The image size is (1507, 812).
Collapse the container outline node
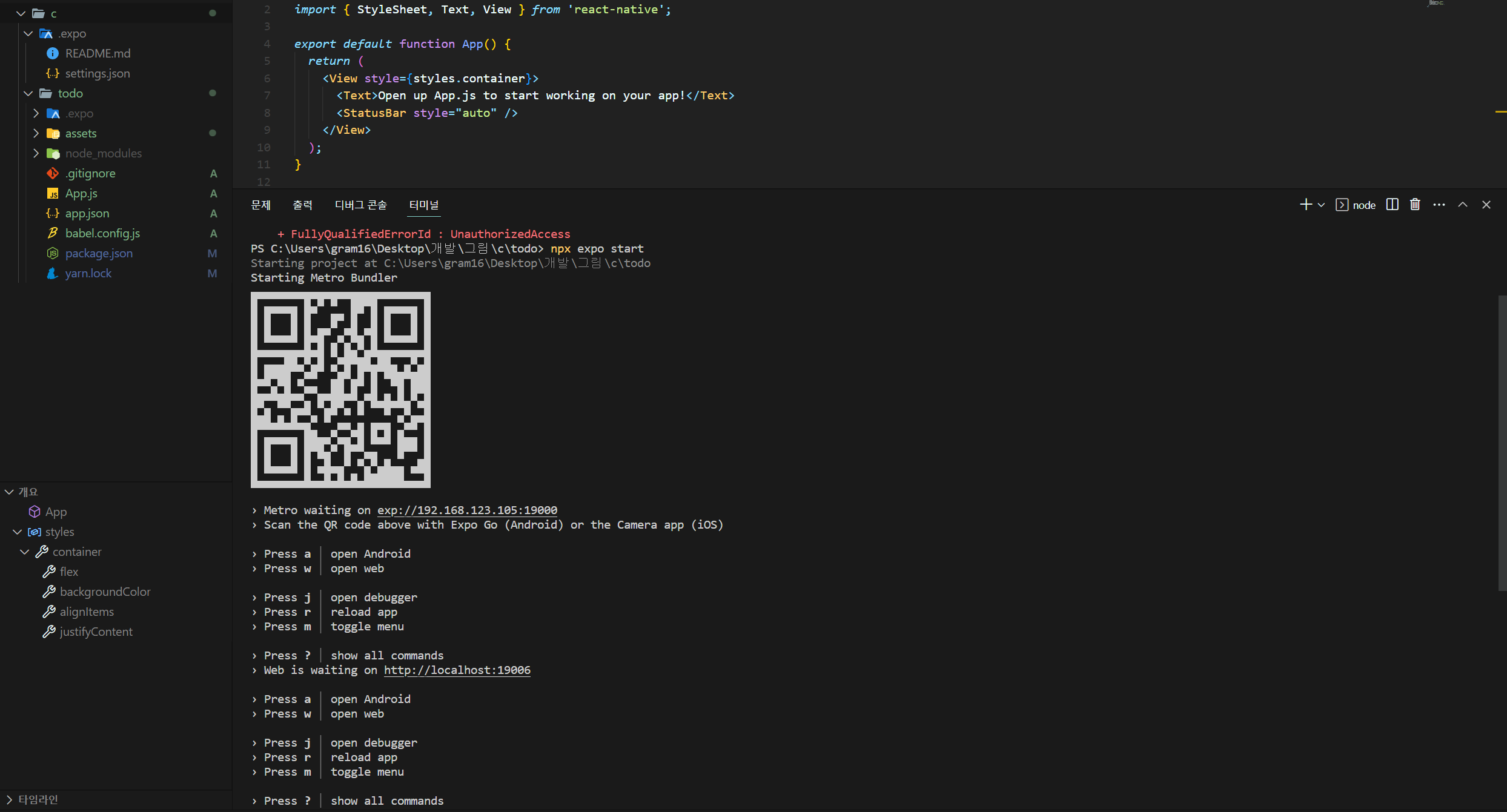[x=24, y=552]
